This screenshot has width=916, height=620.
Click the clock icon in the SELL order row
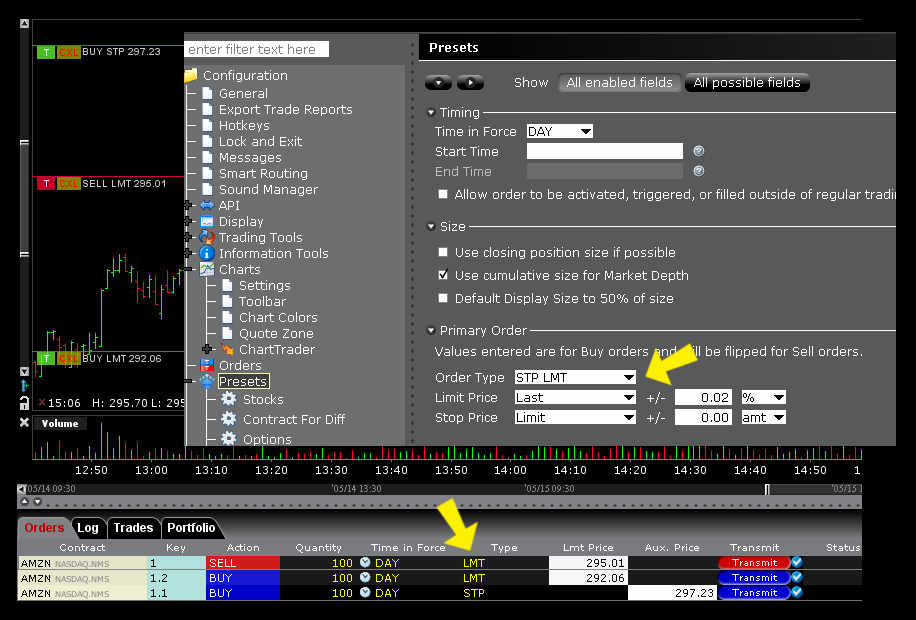365,562
